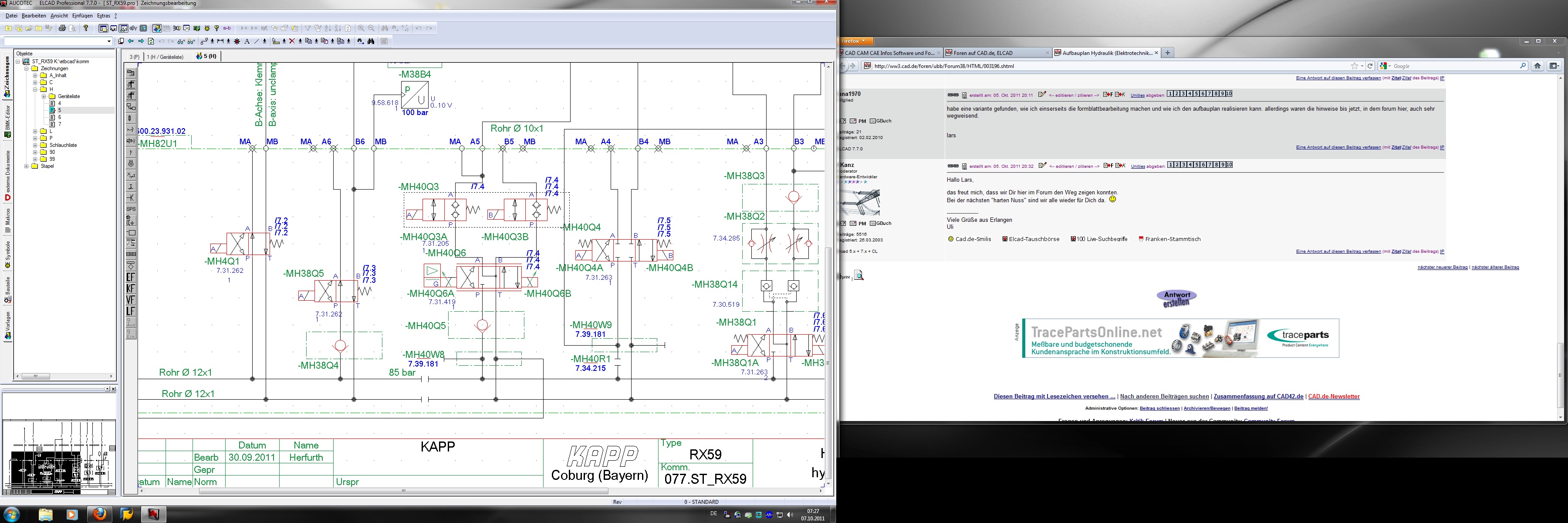Click the green refresh sheet icon
Viewport: 1568px width, 523px height.
151,41
